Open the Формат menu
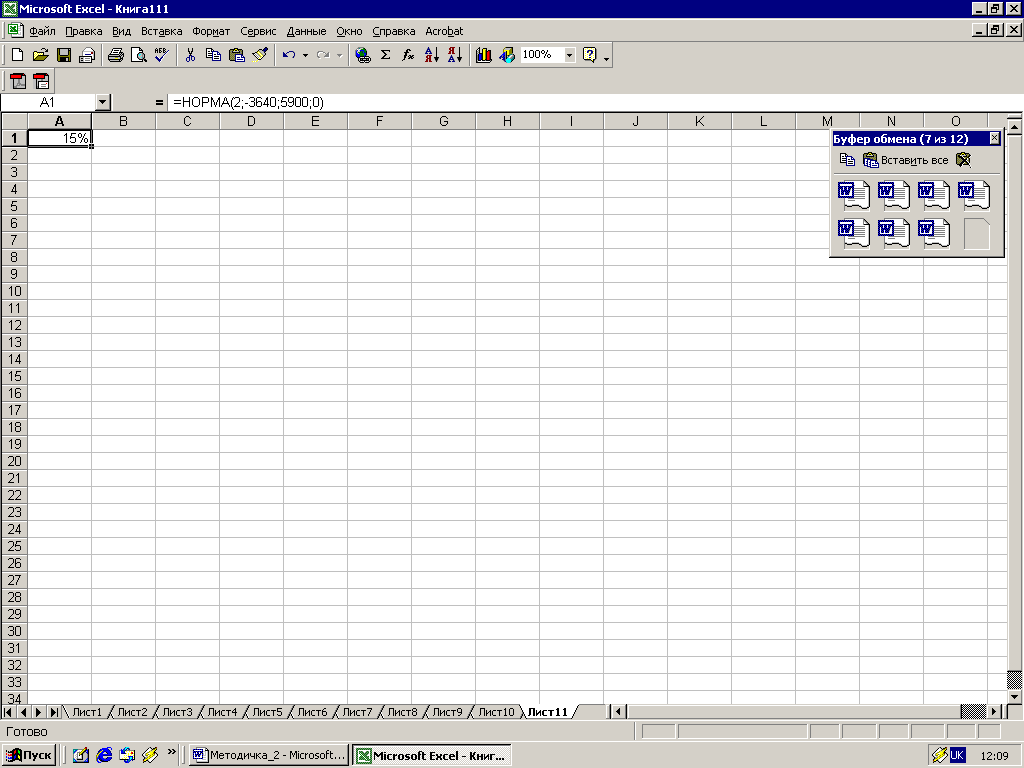This screenshot has width=1024, height=768. click(x=211, y=31)
